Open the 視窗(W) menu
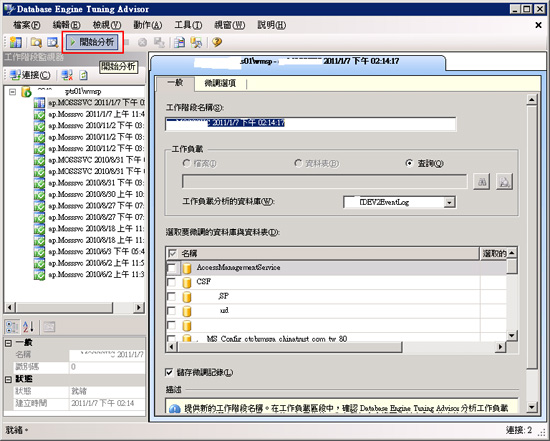The width and height of the screenshot is (550, 441). coord(229,25)
